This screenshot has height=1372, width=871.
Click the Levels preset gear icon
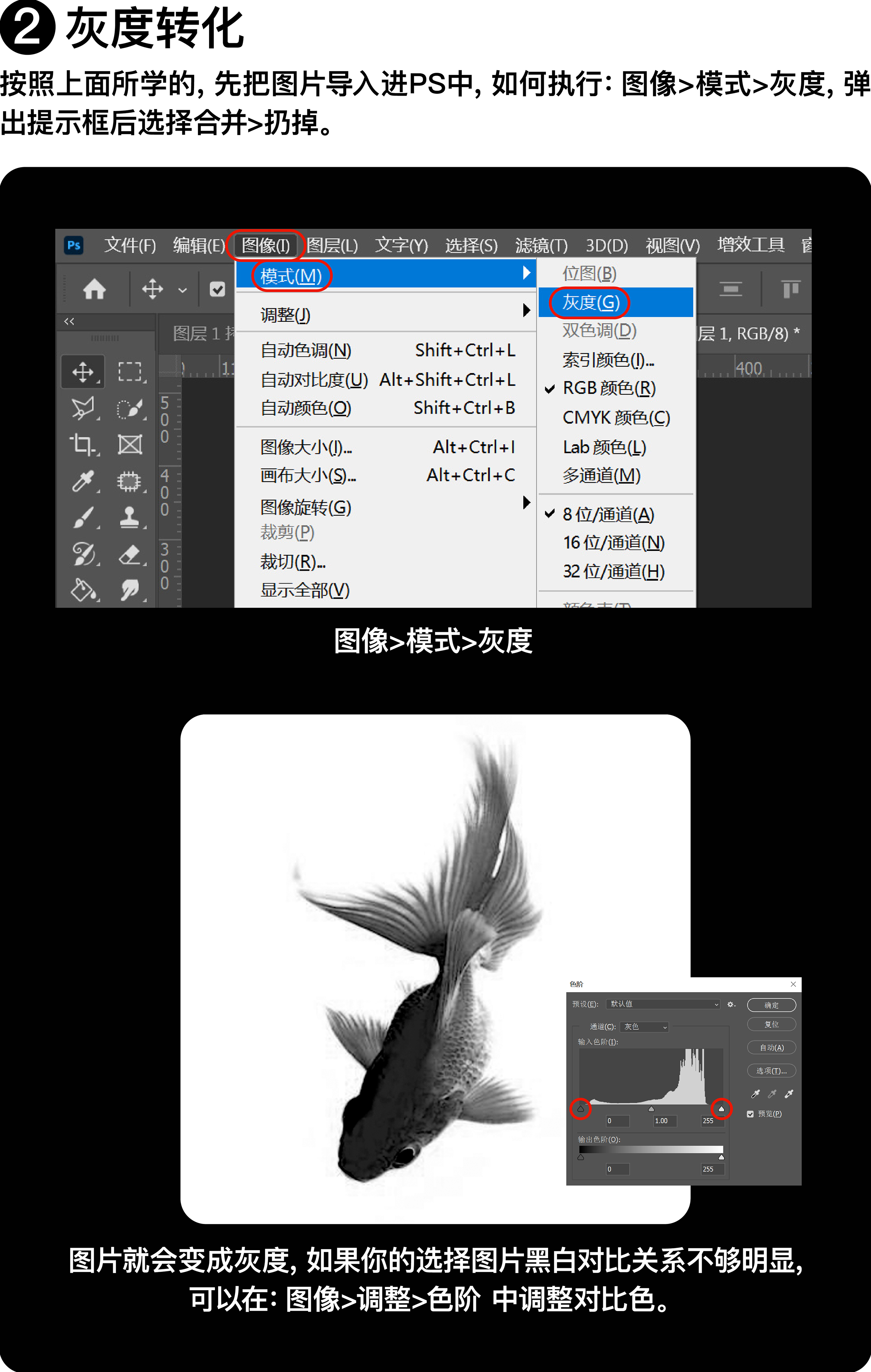pyautogui.click(x=731, y=1005)
